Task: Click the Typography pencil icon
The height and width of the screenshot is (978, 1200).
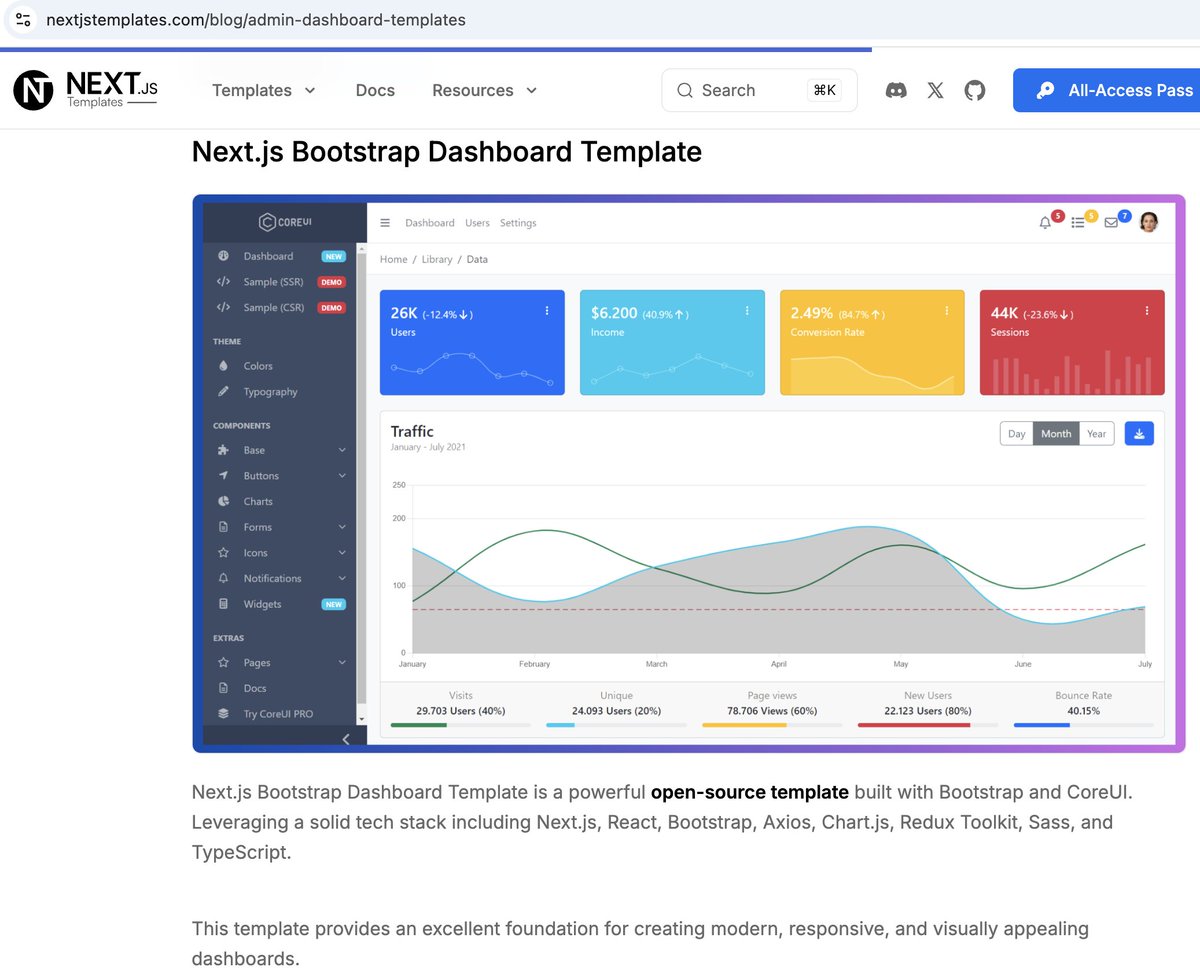Action: click(x=223, y=392)
